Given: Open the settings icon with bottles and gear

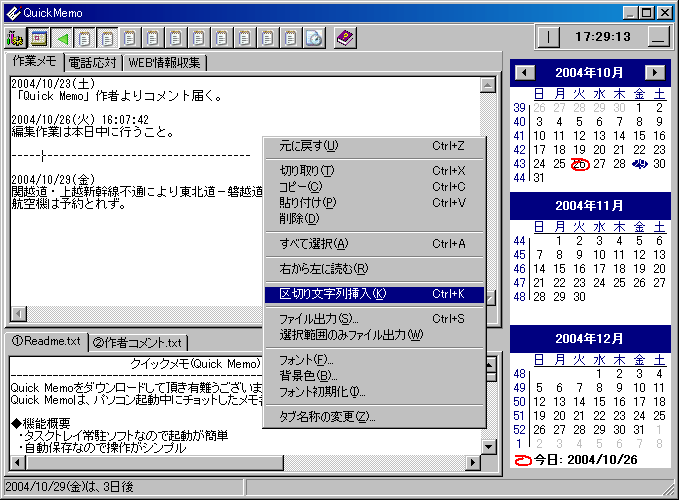Looking at the screenshot, I should point(16,39).
